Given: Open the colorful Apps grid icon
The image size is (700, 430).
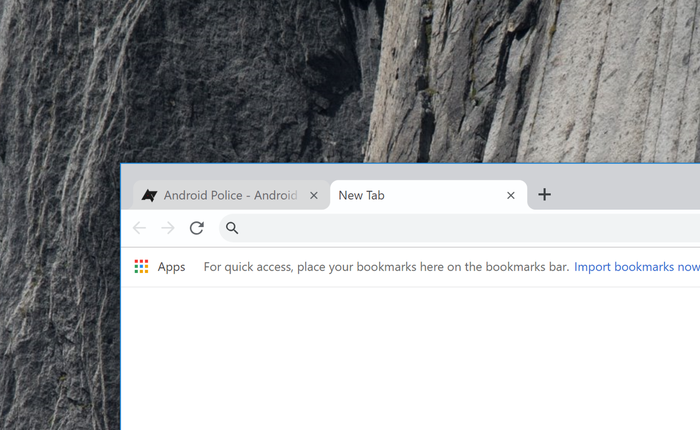Looking at the screenshot, I should (142, 267).
